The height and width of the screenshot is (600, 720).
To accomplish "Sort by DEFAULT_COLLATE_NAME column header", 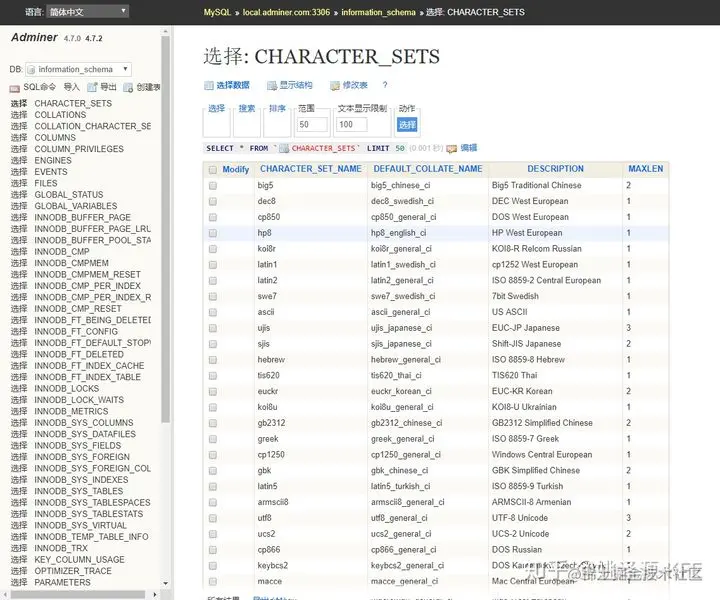I will point(428,169).
